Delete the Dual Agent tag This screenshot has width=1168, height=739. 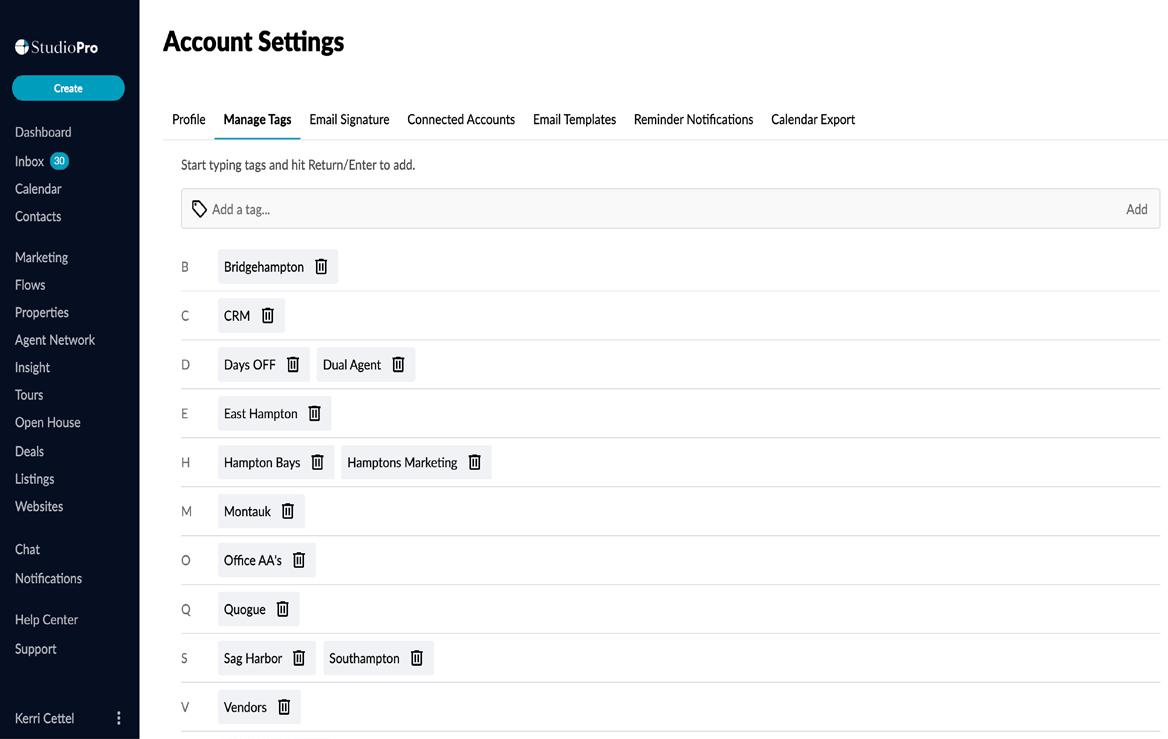pos(398,365)
